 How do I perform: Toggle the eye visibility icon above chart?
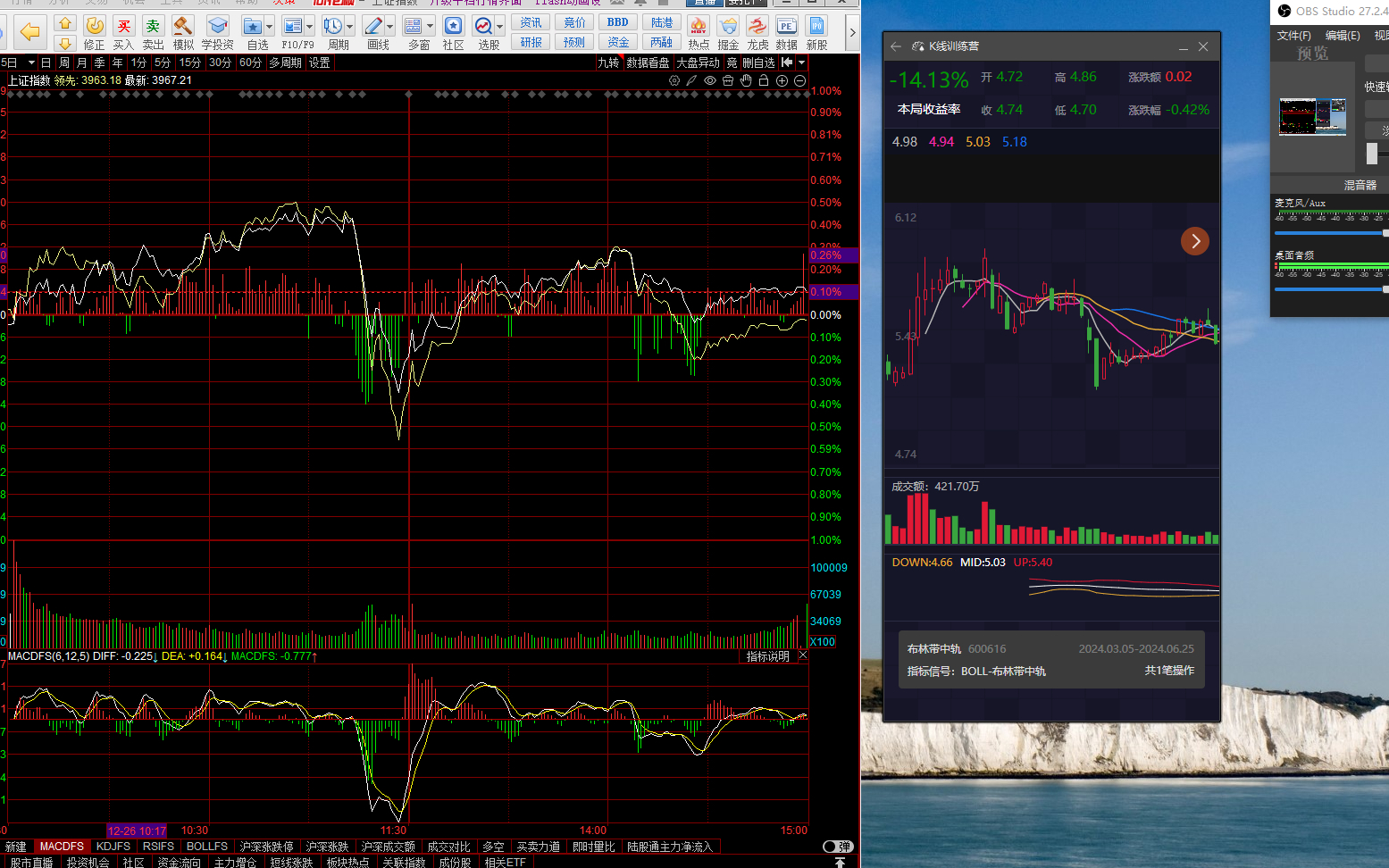710,80
